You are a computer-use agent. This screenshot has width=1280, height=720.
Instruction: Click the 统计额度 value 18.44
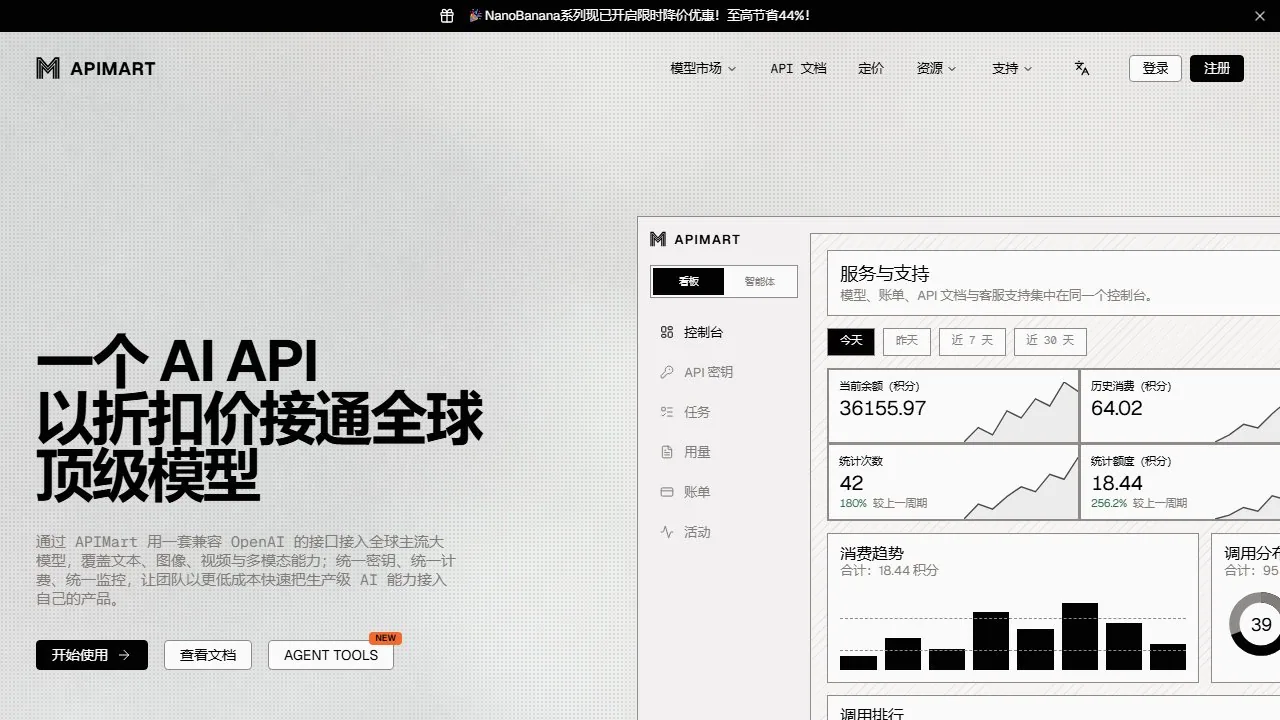(x=1117, y=483)
